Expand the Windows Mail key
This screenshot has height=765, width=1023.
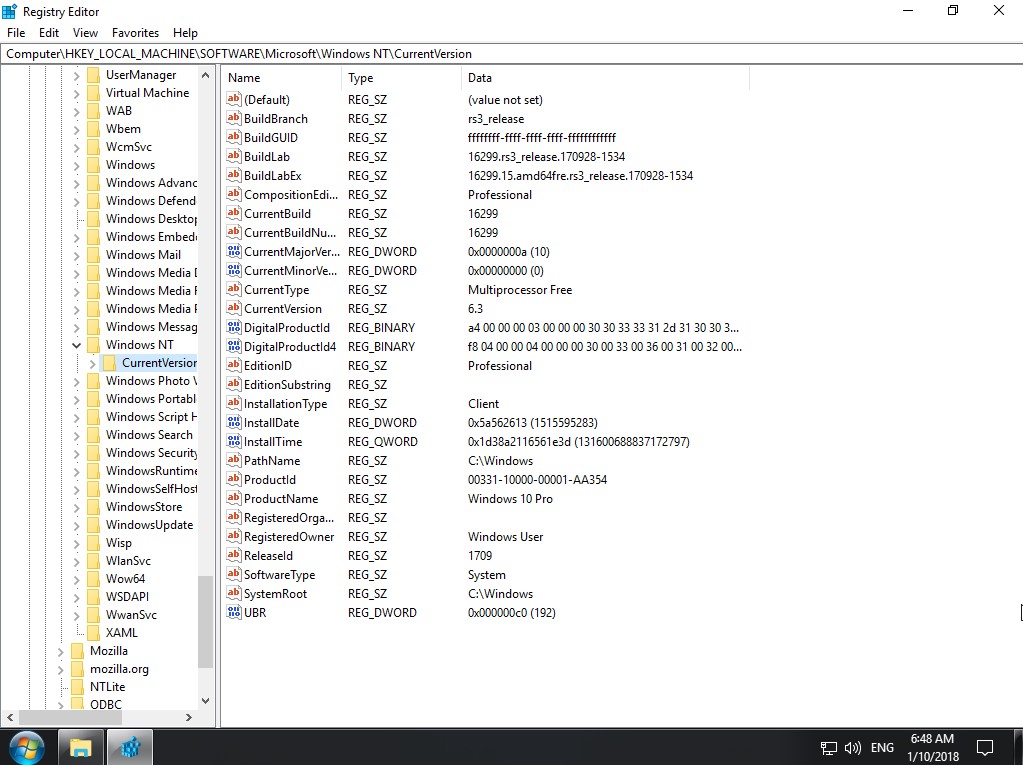(76, 255)
